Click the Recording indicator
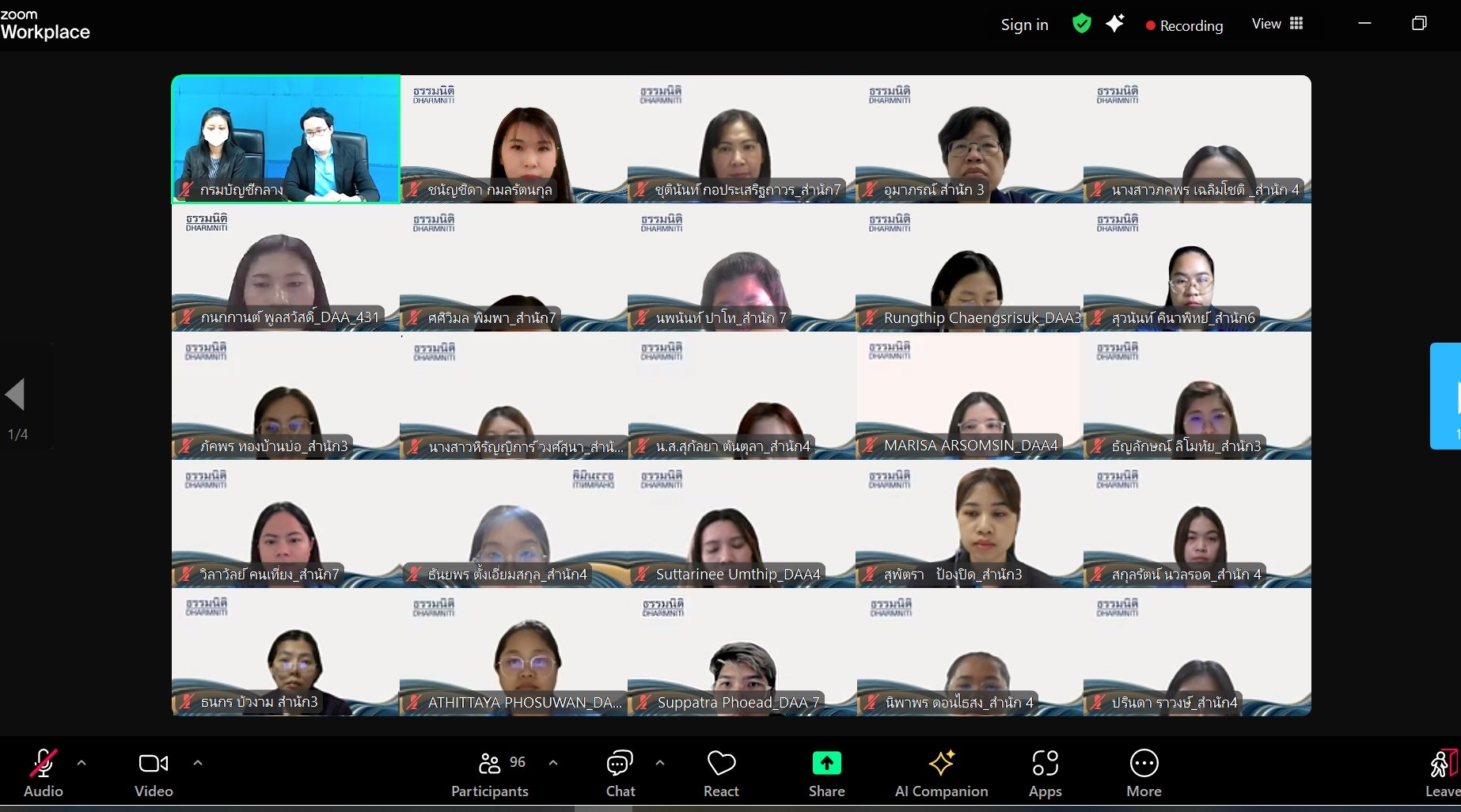Screen dimensions: 1461x812 (x=1184, y=25)
